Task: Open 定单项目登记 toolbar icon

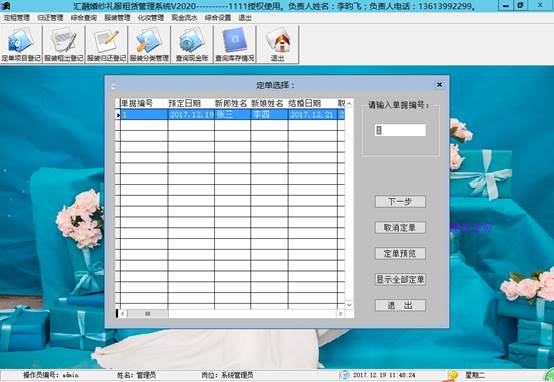Action: tap(21, 45)
